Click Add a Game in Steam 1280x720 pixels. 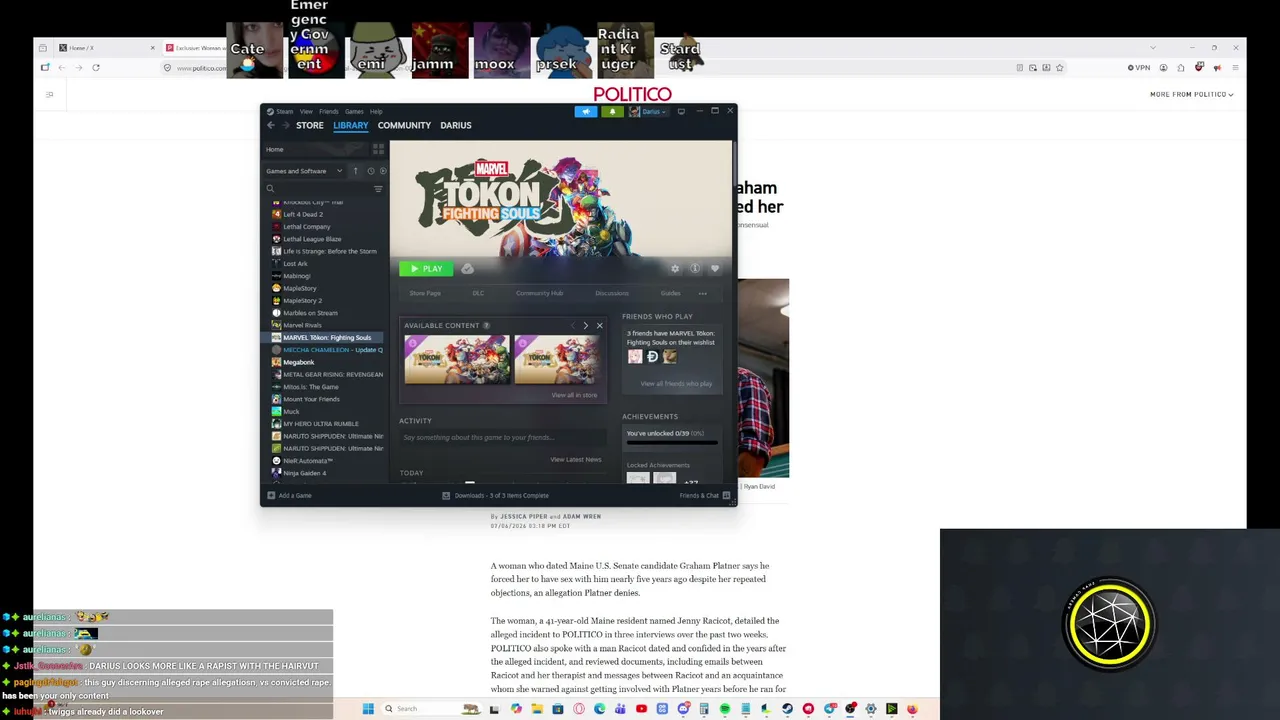pos(289,496)
